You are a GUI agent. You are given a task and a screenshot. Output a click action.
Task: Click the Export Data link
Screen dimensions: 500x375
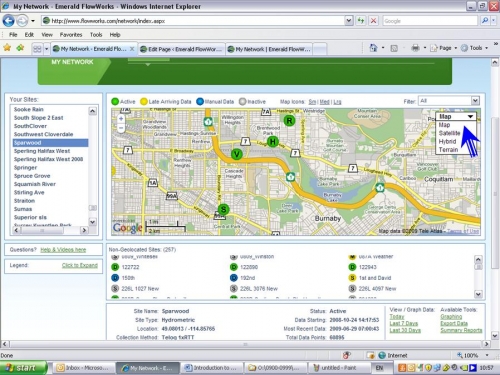click(x=454, y=323)
